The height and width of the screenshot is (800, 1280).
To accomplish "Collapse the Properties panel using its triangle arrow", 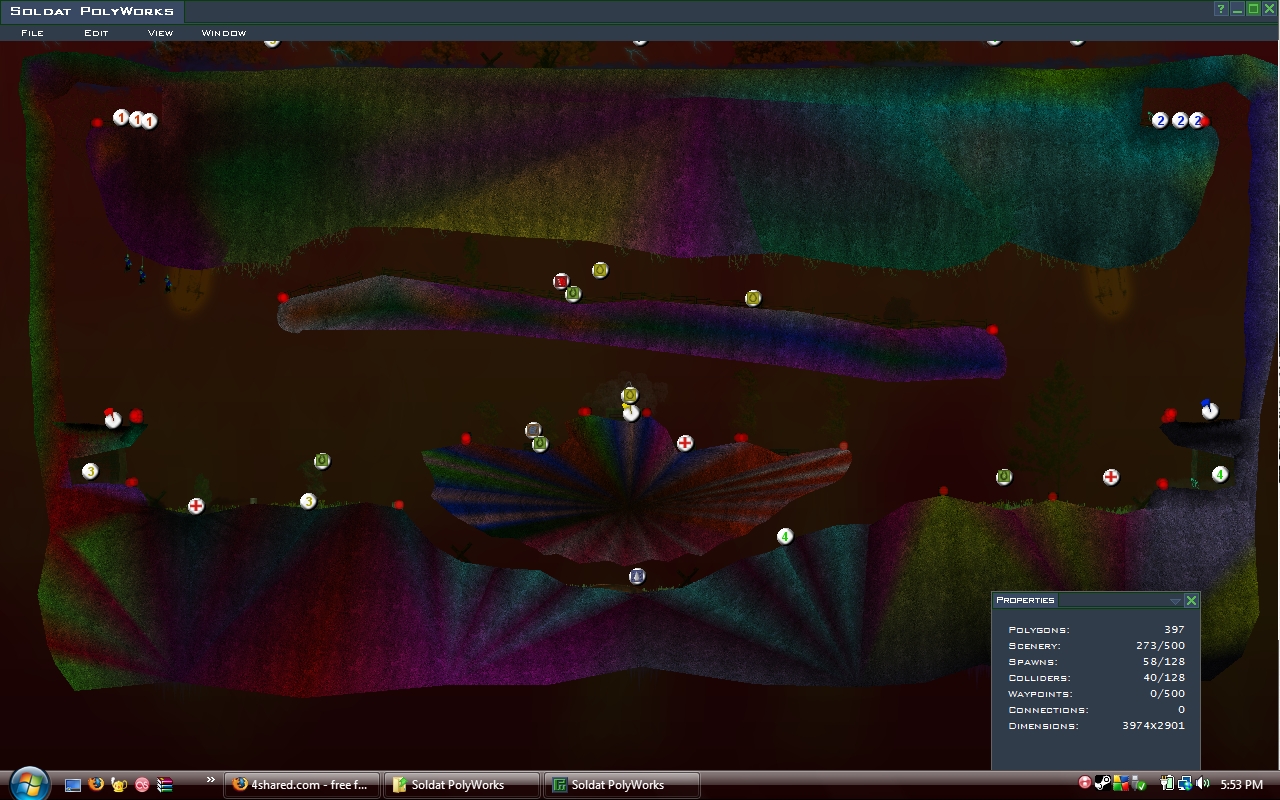I will click(x=1175, y=601).
